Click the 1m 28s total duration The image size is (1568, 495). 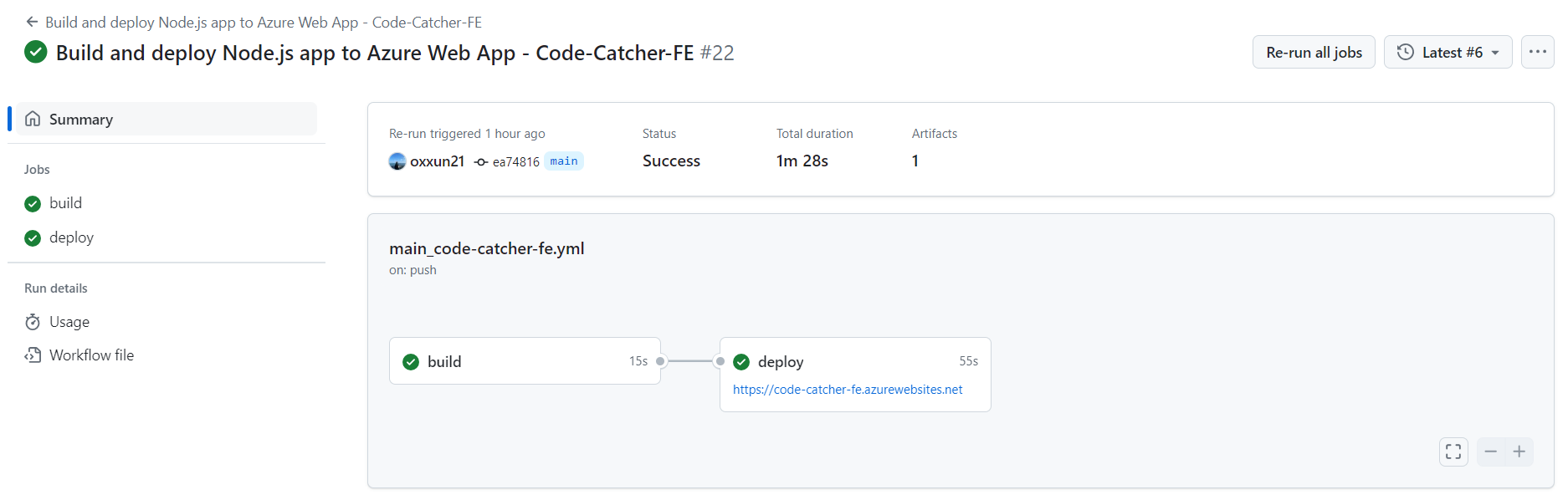802,161
